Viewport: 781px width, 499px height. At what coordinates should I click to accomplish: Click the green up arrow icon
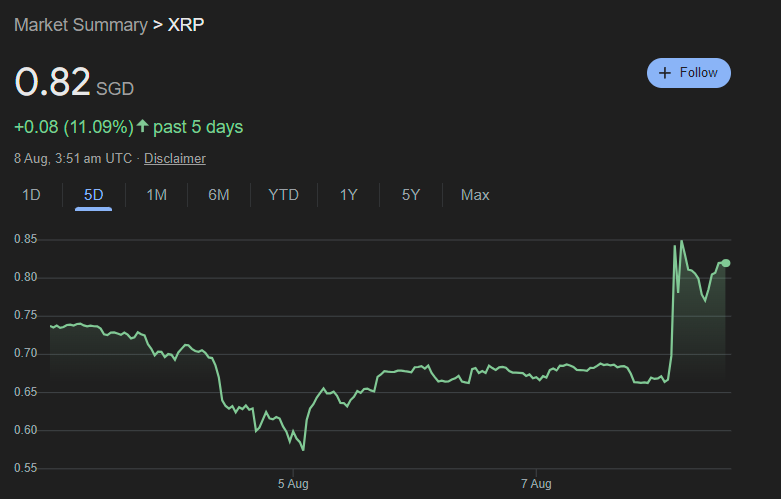[x=142, y=127]
